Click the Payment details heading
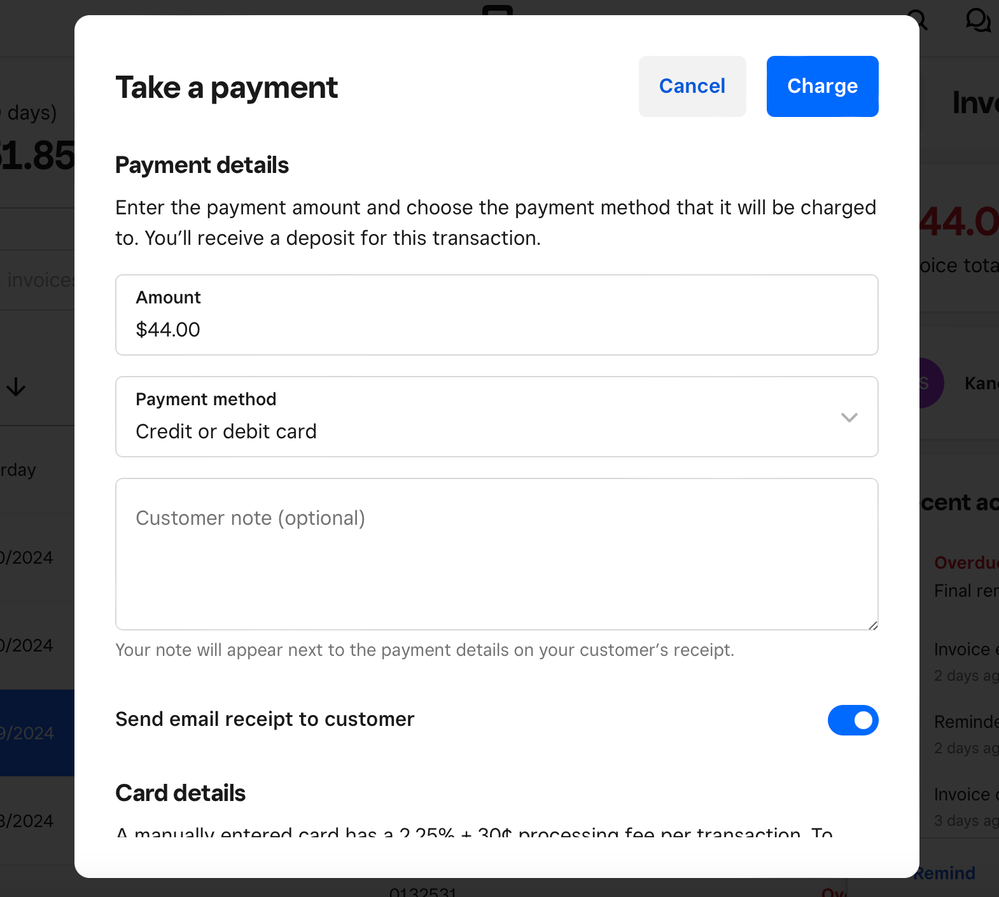The height and width of the screenshot is (897, 999). tap(202, 165)
